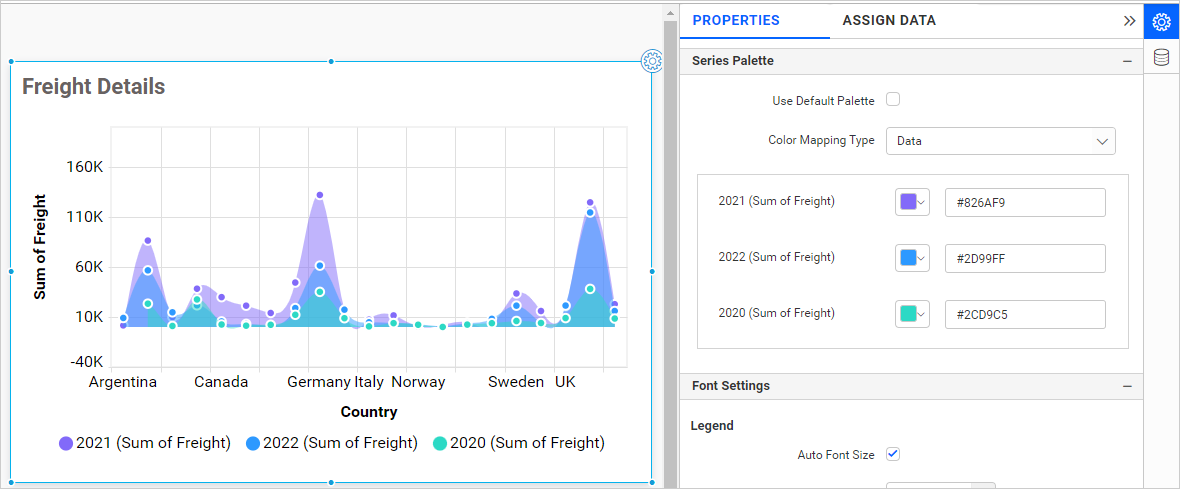Open the properties gear icon in sidebar
The height and width of the screenshot is (489, 1180).
1161,21
